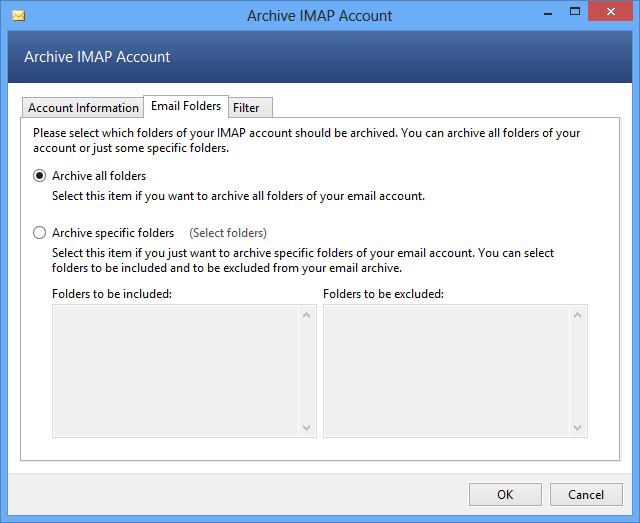This screenshot has height=523, width=640.
Task: Select the Archive all folders radio button
Action: pos(40,176)
